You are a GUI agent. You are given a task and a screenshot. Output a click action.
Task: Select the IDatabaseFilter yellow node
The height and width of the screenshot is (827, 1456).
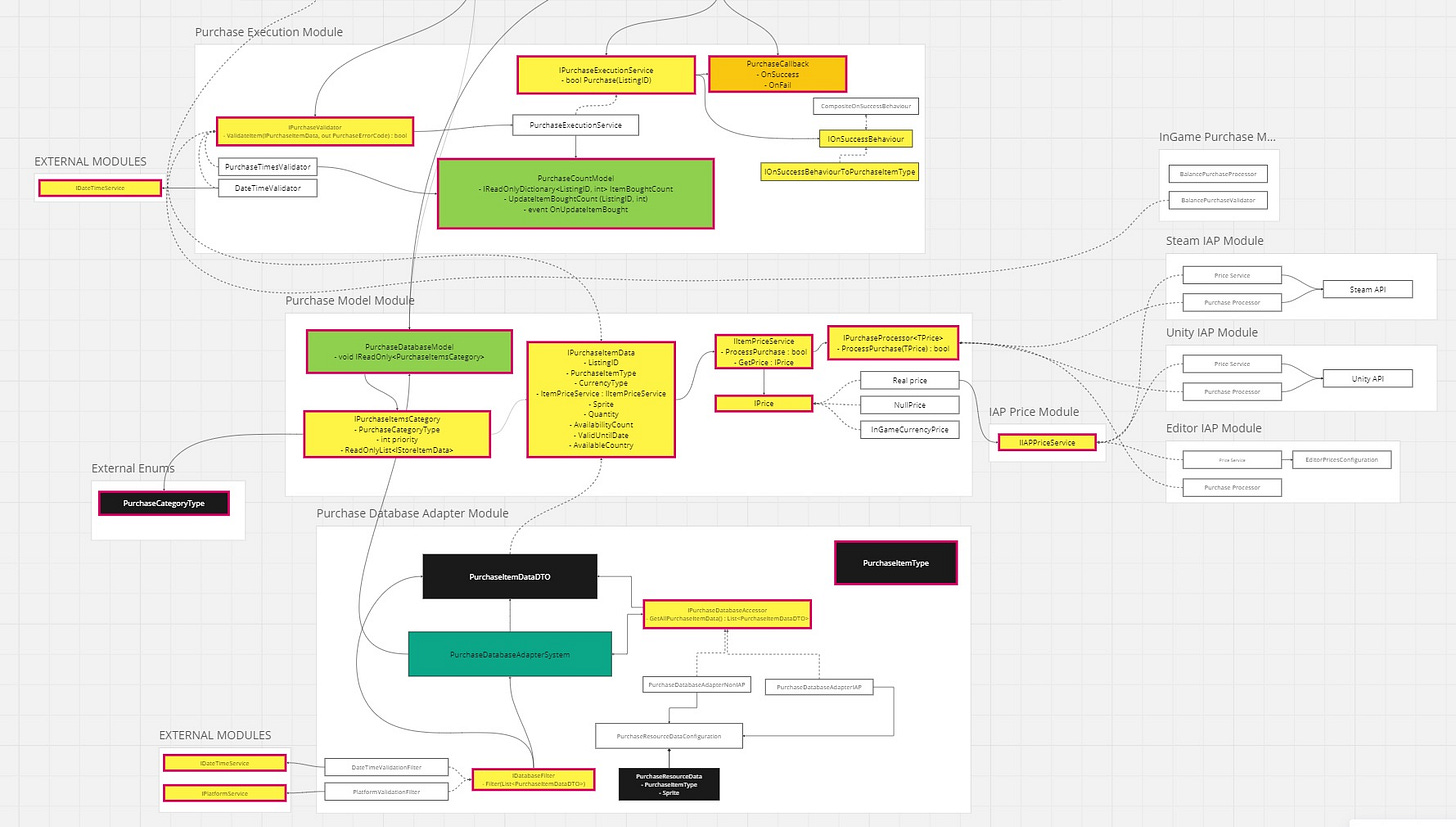534,780
